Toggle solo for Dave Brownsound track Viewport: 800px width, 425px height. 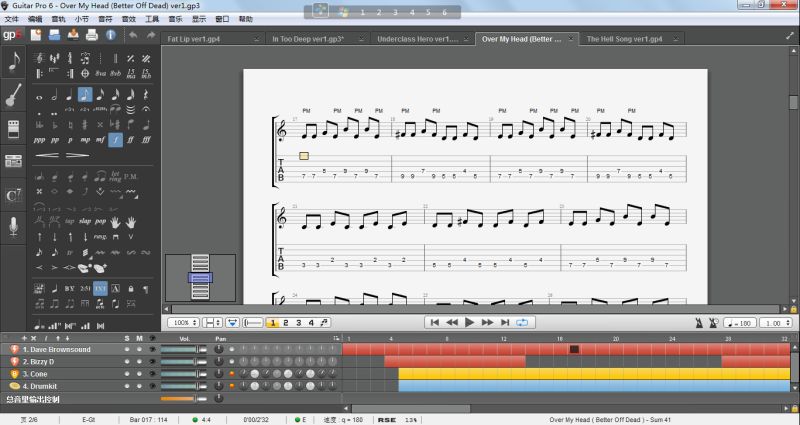coord(127,349)
